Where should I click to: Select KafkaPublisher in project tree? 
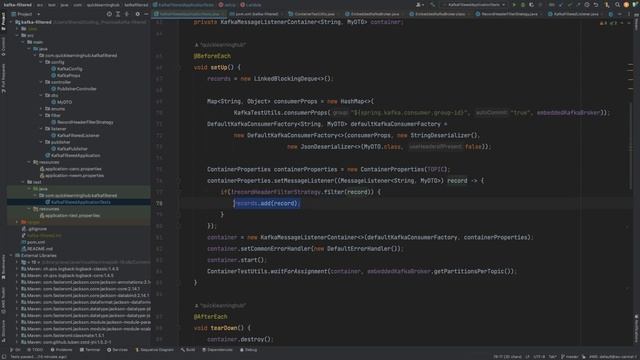click(x=72, y=149)
